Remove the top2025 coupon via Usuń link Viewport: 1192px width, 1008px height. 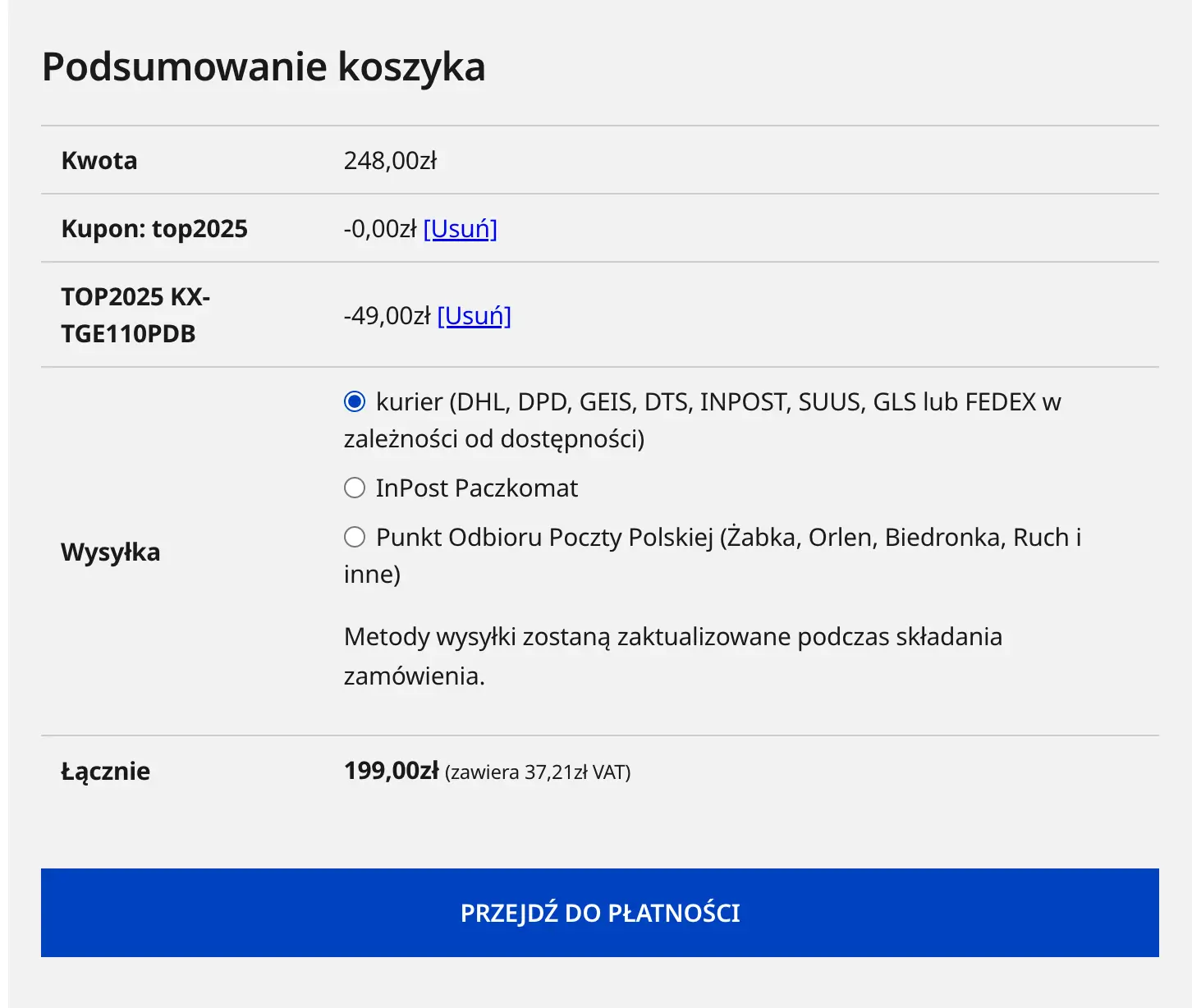[x=460, y=228]
